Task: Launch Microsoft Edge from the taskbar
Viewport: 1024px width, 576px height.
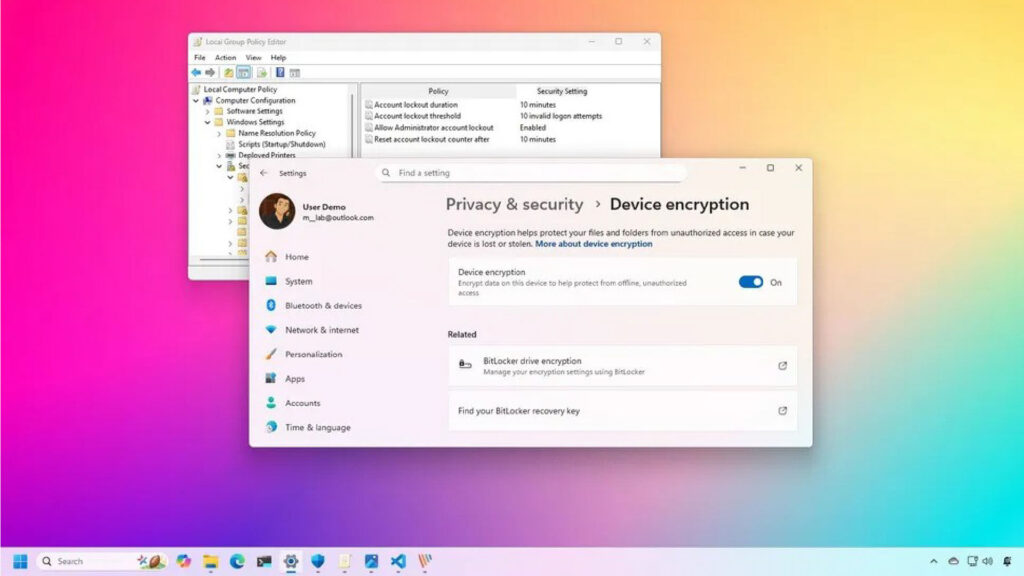Action: [x=237, y=561]
